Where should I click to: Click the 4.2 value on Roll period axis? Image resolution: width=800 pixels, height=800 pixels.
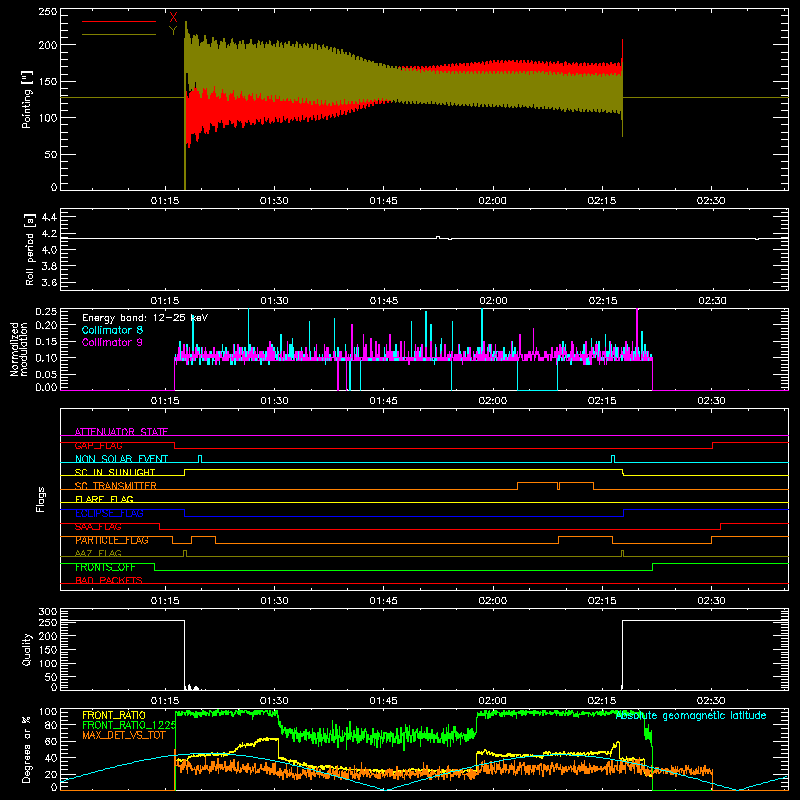coord(49,234)
